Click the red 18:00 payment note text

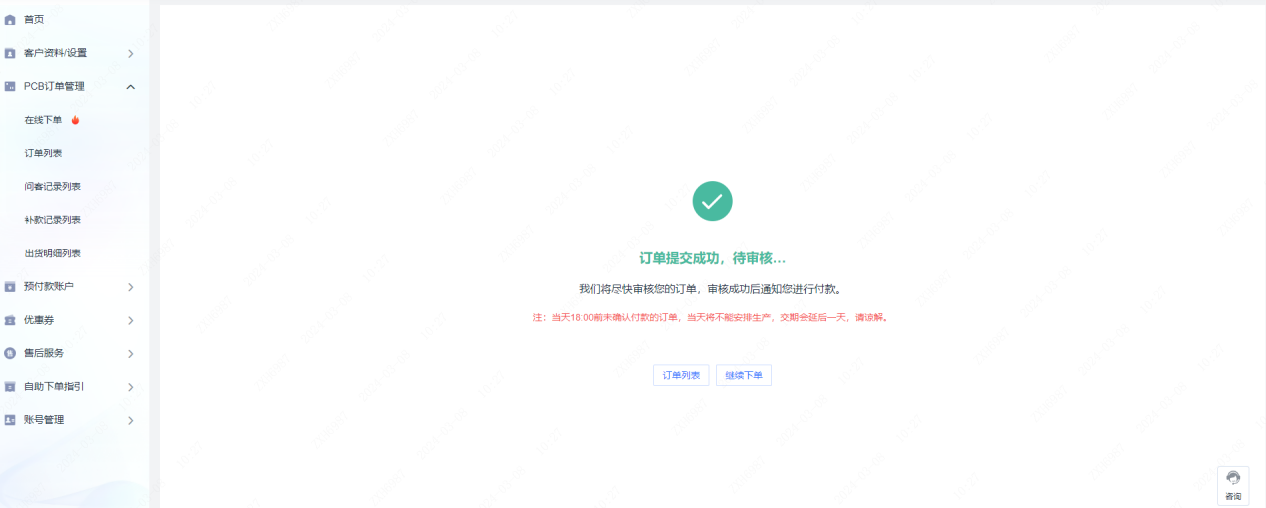point(712,317)
